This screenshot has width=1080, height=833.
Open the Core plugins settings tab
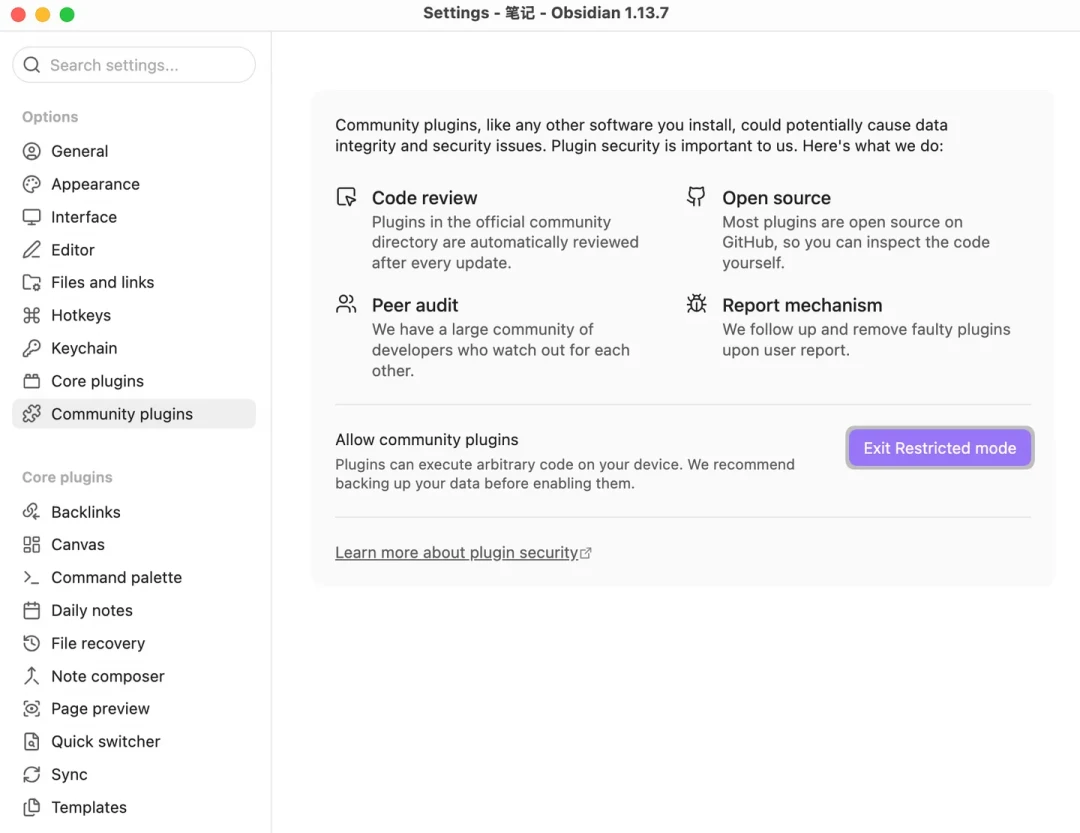click(x=134, y=381)
